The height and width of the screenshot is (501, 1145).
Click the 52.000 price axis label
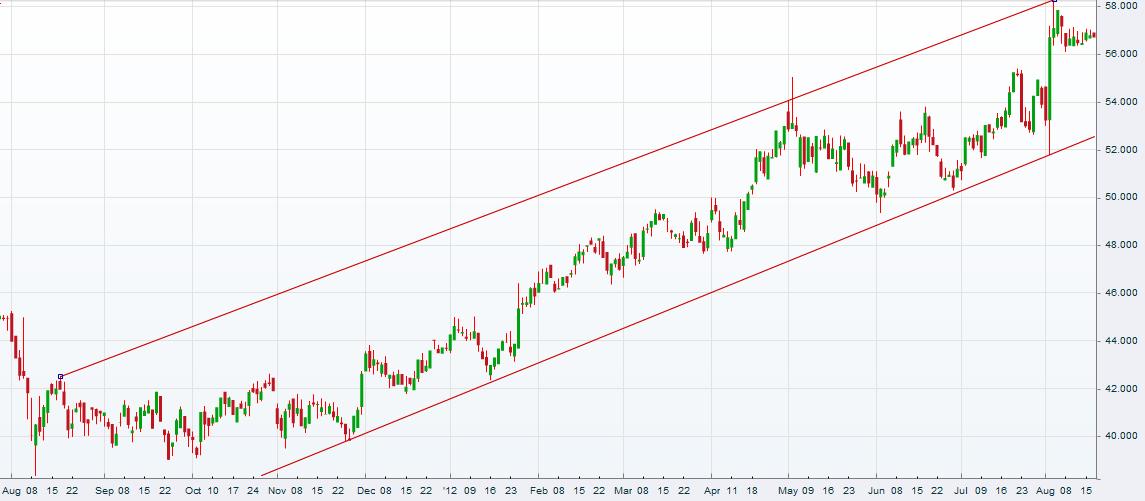[1120, 150]
